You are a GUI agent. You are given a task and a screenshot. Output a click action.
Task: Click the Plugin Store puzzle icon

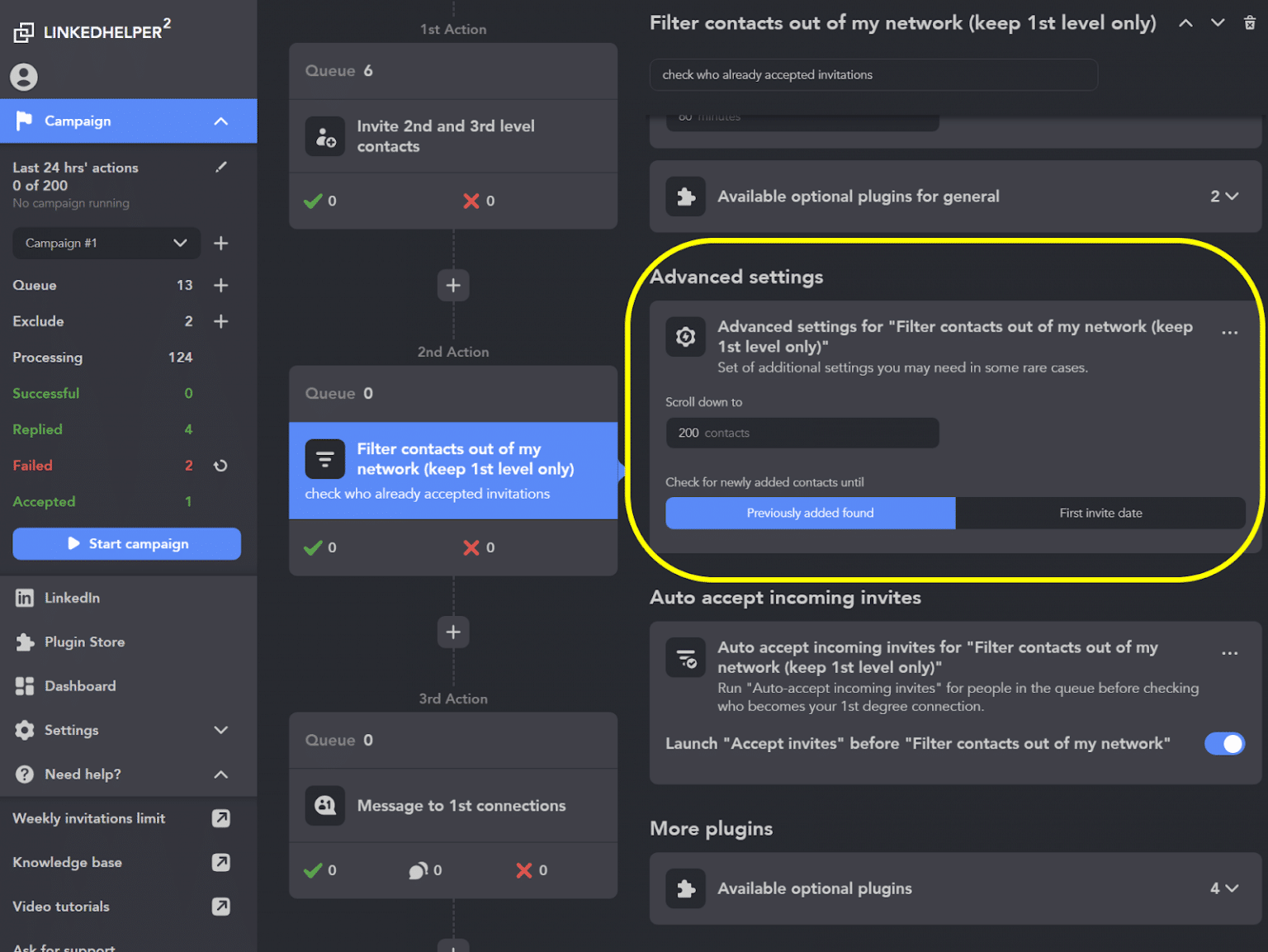pyautogui.click(x=24, y=642)
